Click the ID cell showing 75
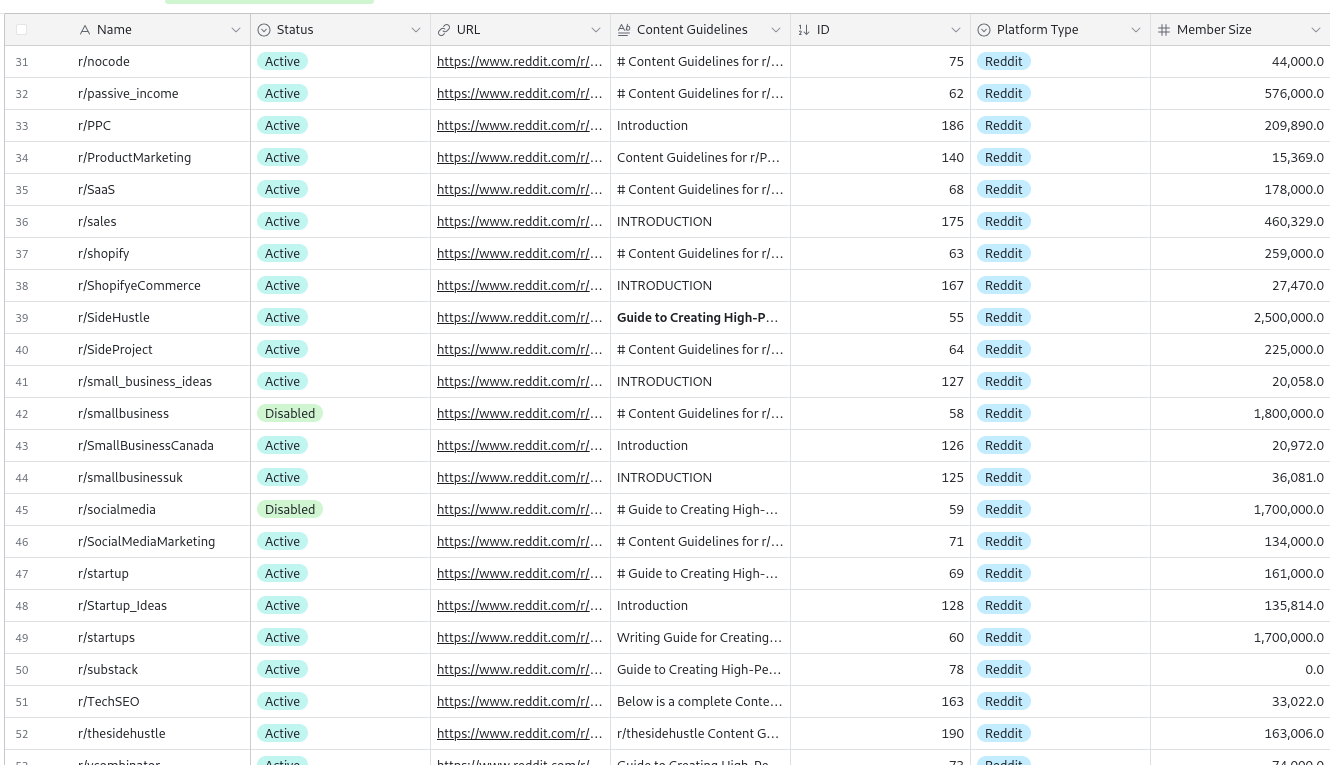This screenshot has height=765, width=1330. point(880,62)
